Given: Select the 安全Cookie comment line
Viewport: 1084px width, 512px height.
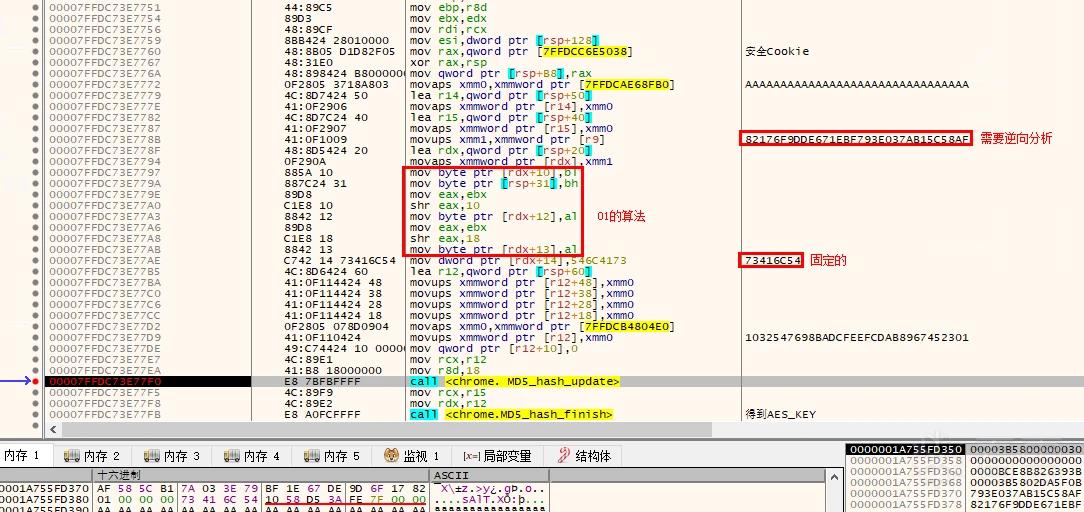Looking at the screenshot, I should (777, 52).
